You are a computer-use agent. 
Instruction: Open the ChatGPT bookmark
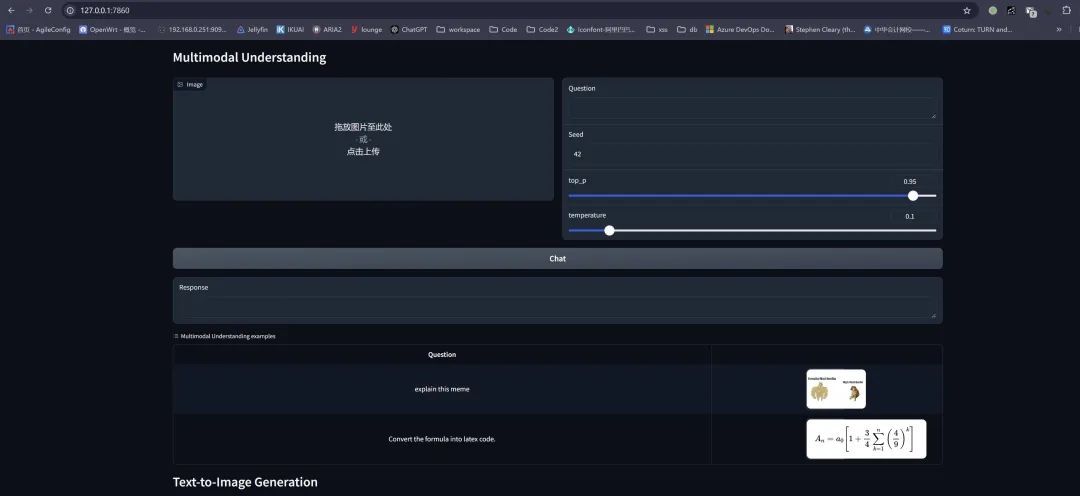point(409,30)
